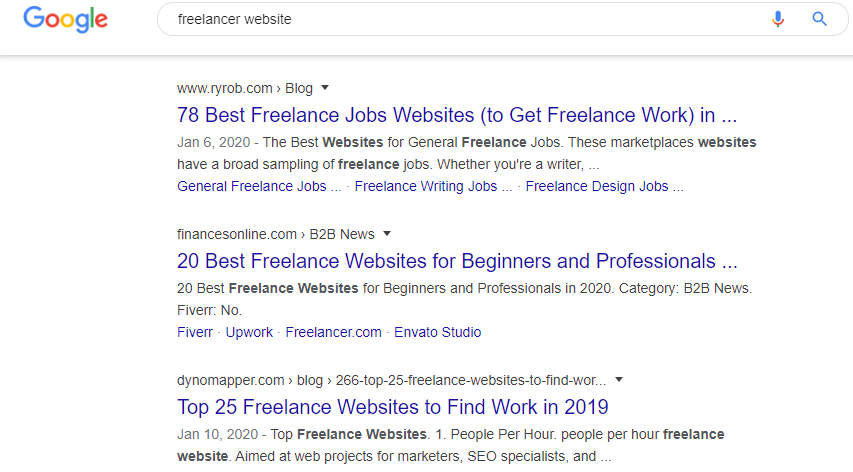Click the financesonline.com › B2B News breadcrumb
Image resolution: width=853 pixels, height=472 pixels.
(275, 234)
